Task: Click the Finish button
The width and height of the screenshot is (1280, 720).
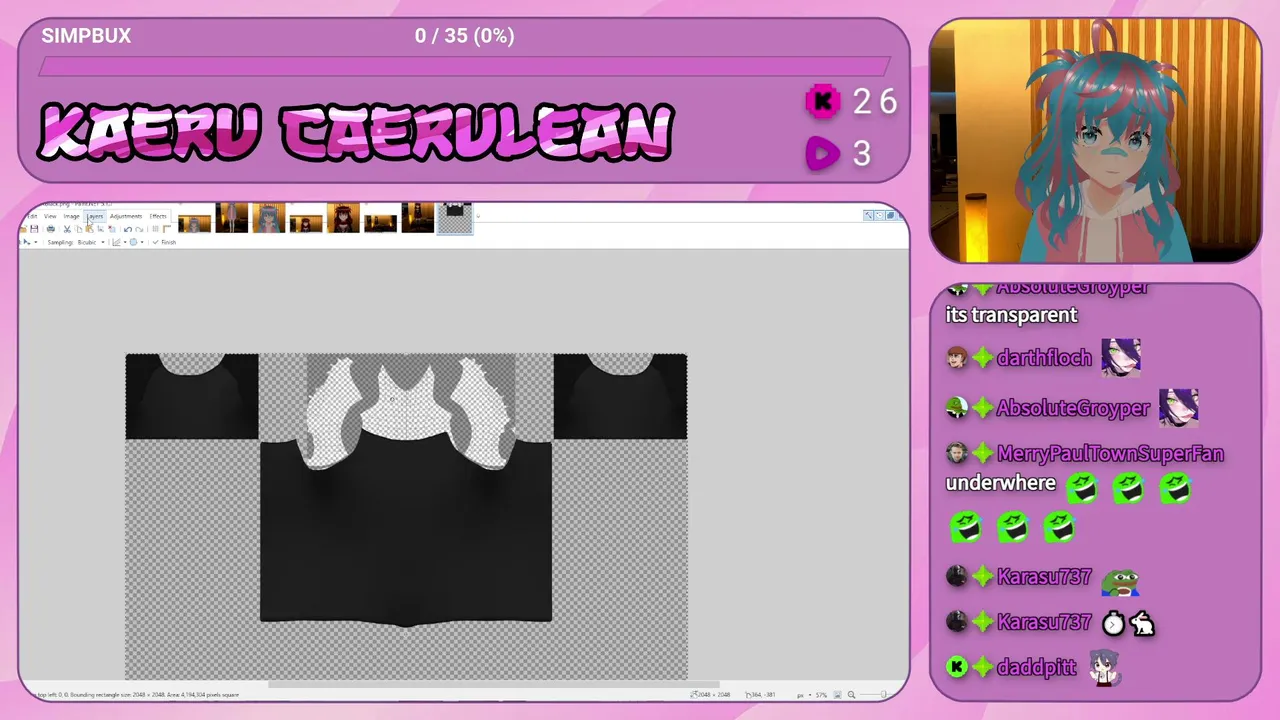Action: 164,242
